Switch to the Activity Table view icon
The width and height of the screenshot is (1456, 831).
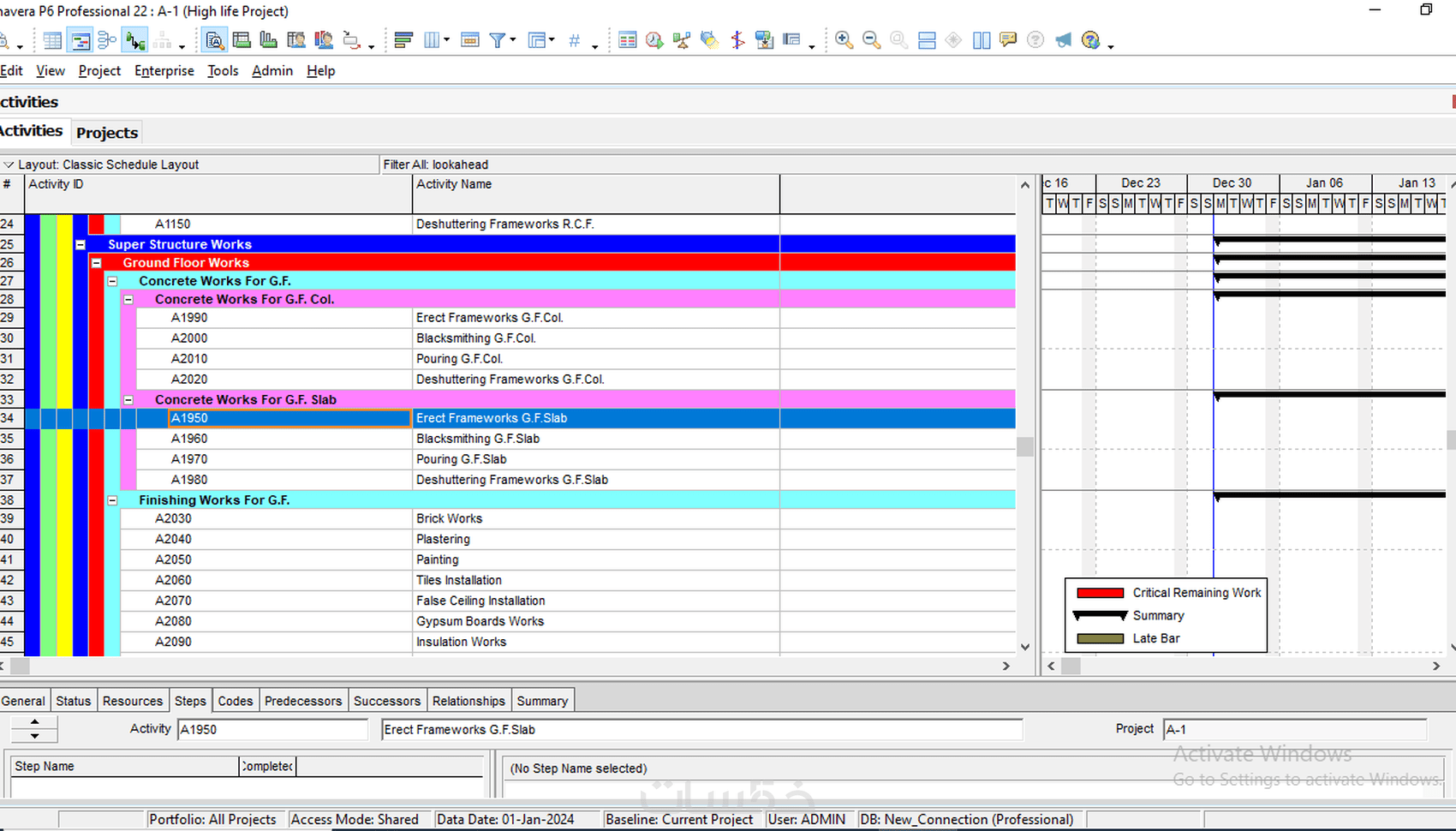tap(52, 40)
